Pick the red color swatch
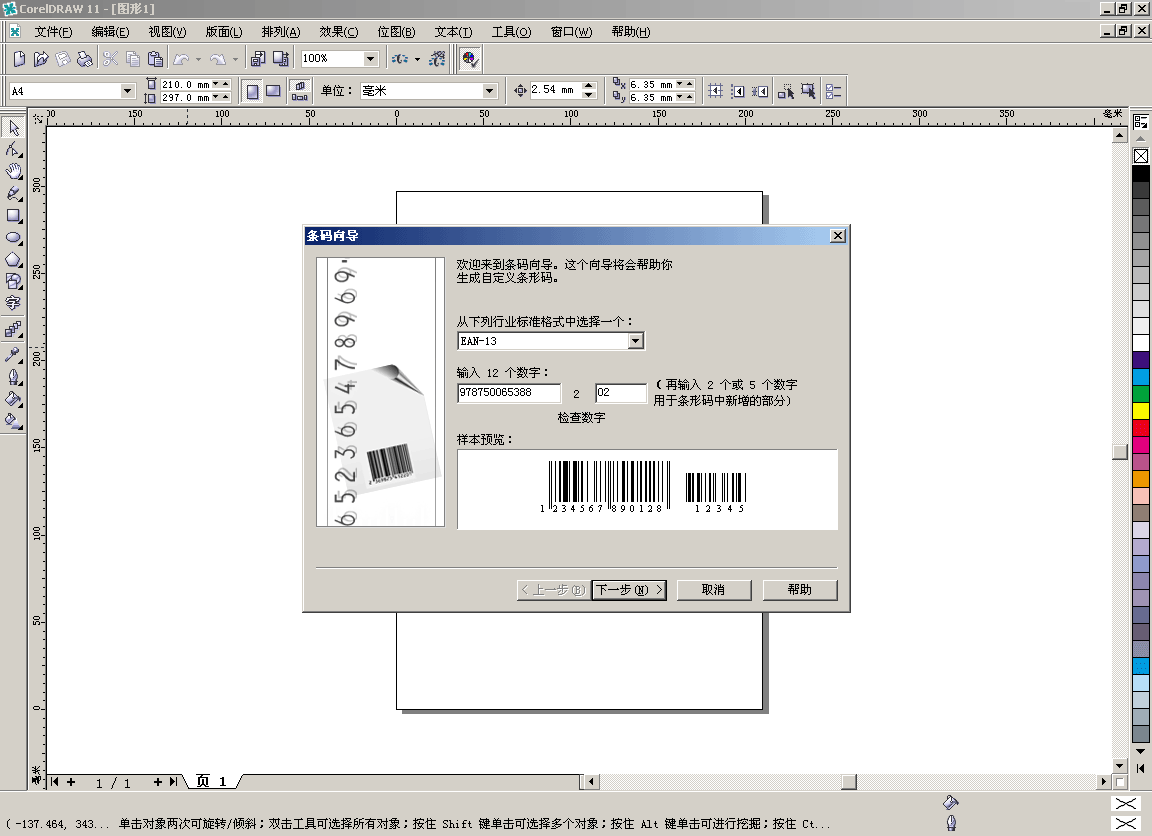 pos(1140,427)
